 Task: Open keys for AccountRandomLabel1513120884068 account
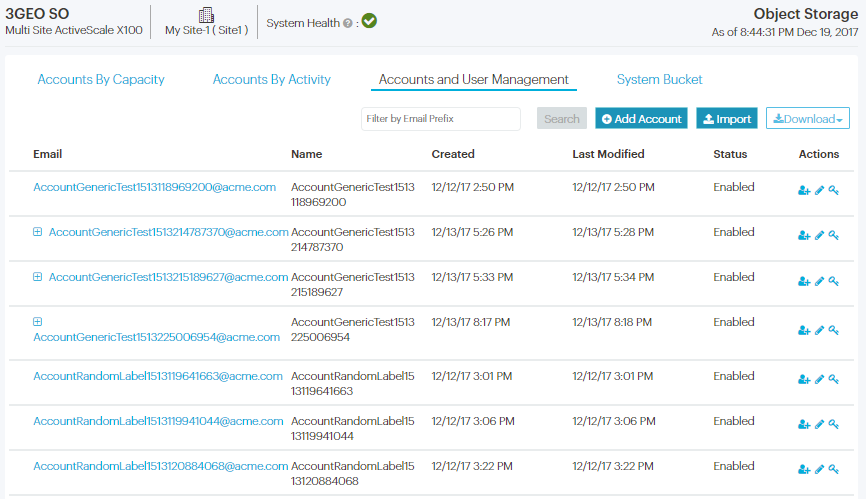(834, 470)
